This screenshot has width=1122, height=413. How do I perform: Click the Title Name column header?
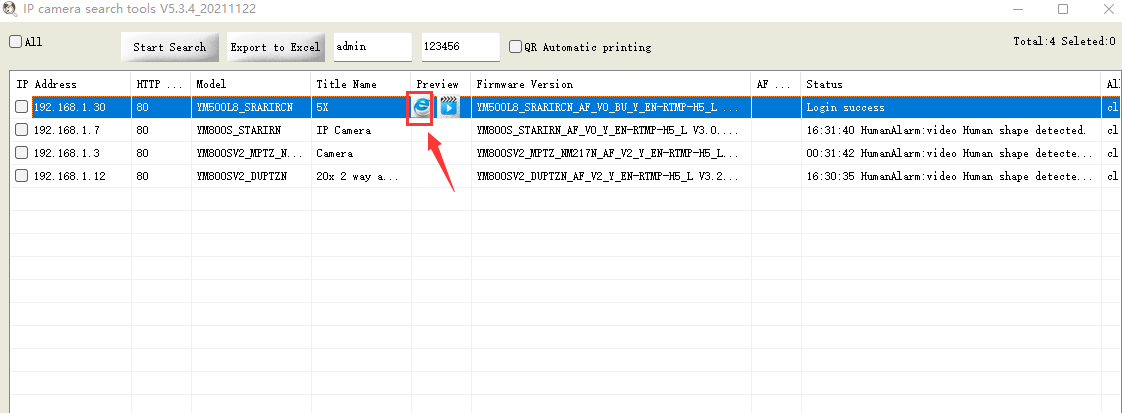360,84
